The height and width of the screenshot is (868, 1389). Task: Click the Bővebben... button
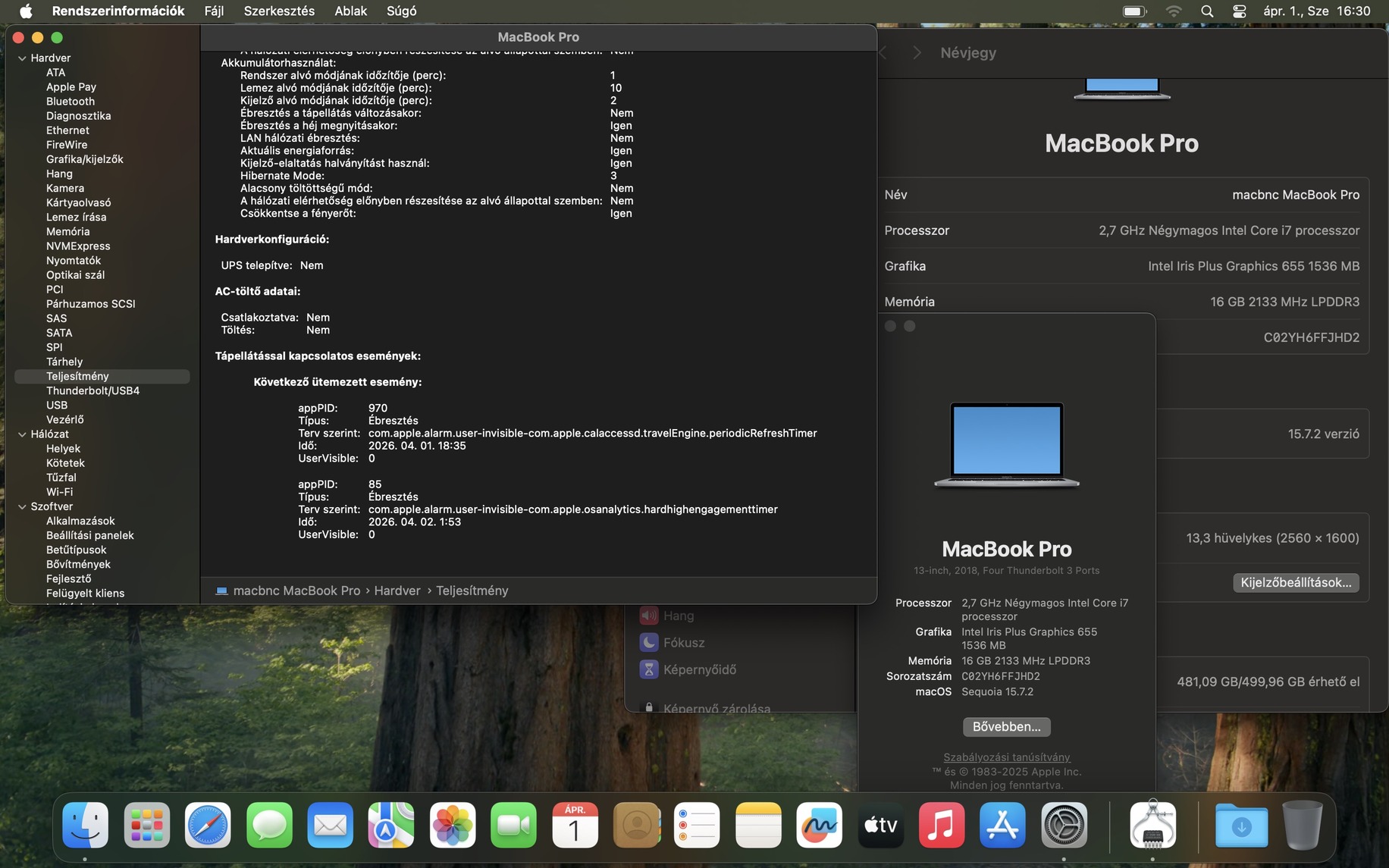(x=1006, y=726)
